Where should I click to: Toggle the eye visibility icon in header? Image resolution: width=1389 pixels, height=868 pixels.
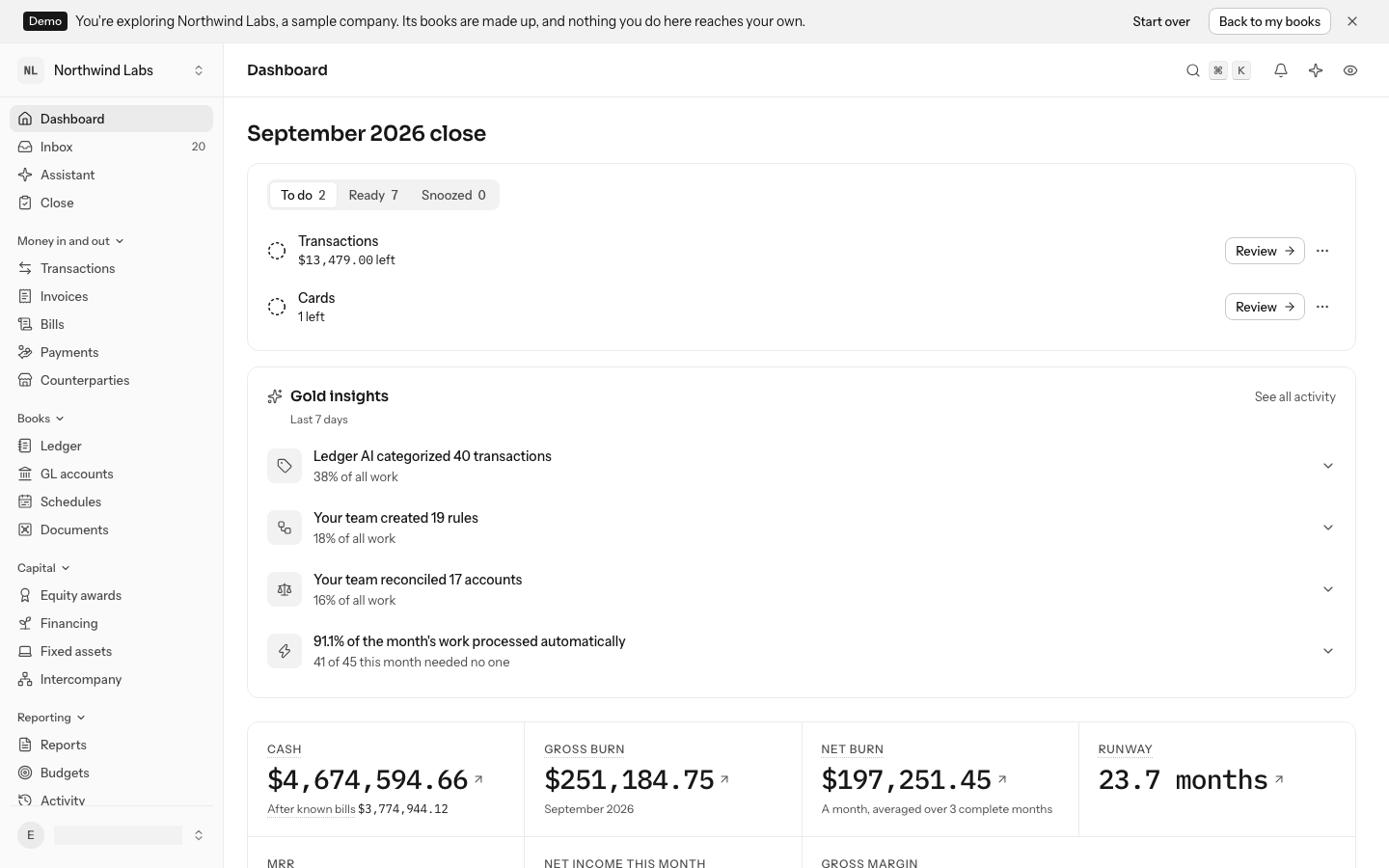pyautogui.click(x=1350, y=70)
